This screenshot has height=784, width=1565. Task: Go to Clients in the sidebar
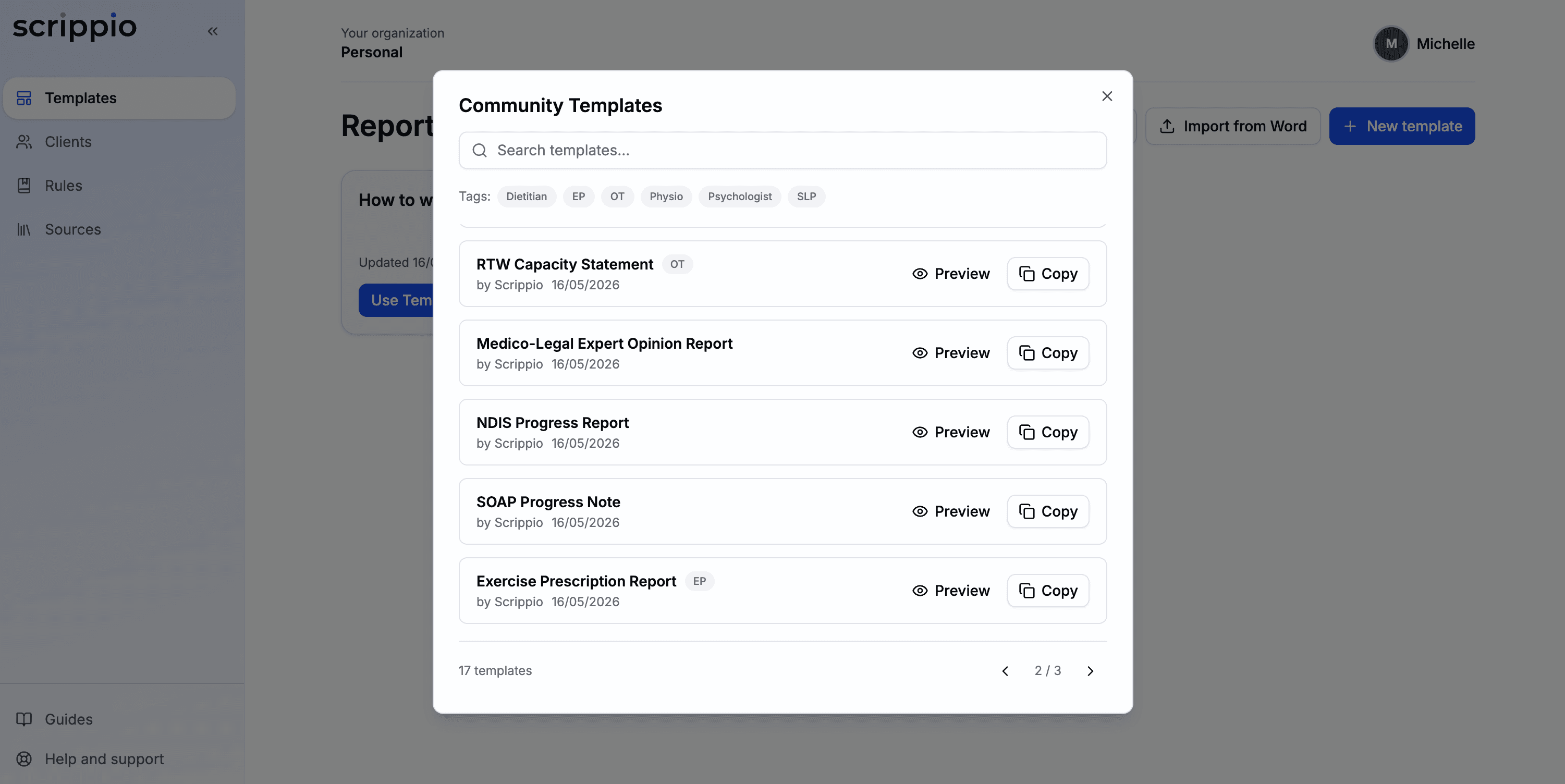pyautogui.click(x=119, y=141)
